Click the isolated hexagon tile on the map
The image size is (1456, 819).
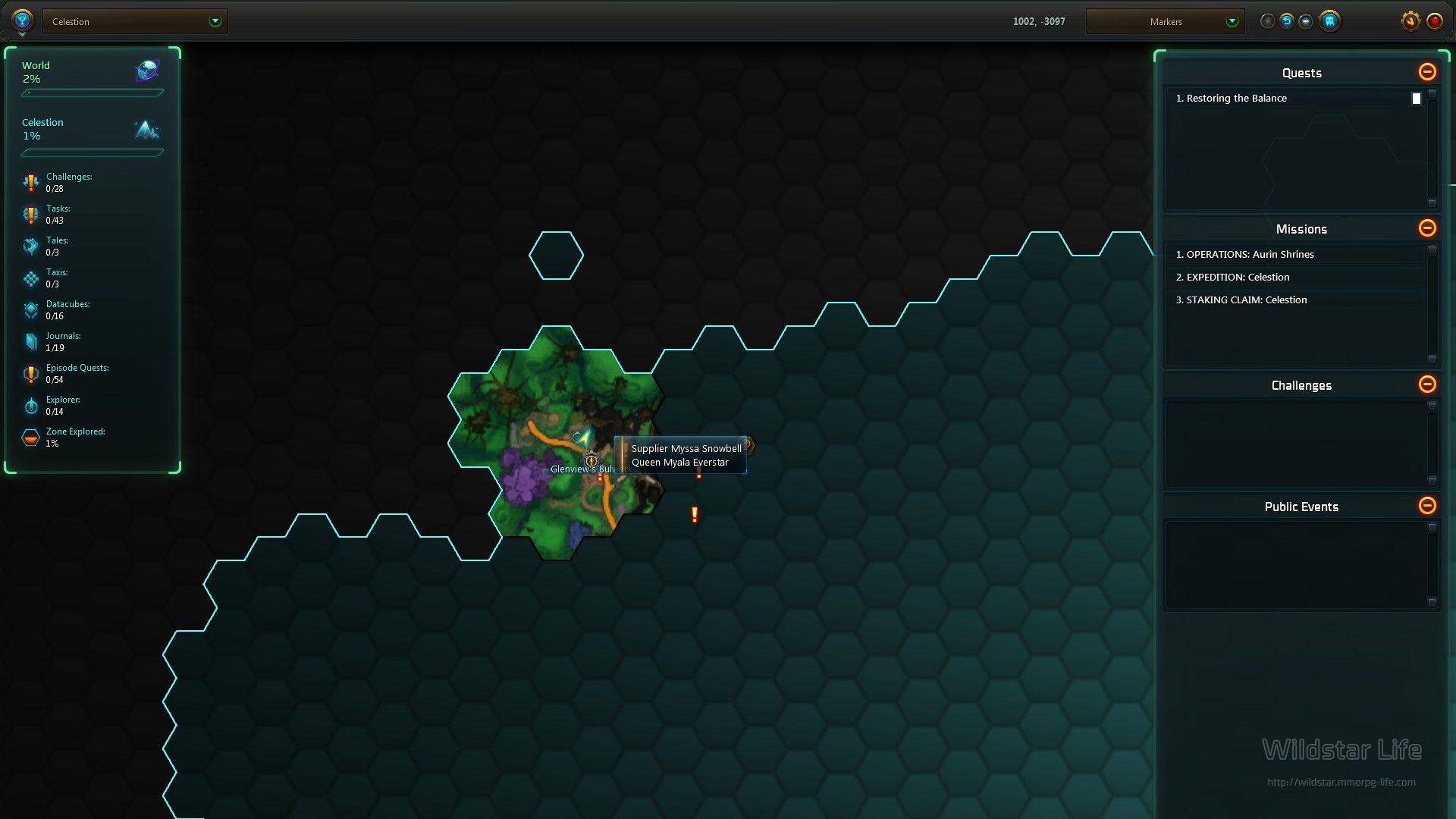click(556, 256)
